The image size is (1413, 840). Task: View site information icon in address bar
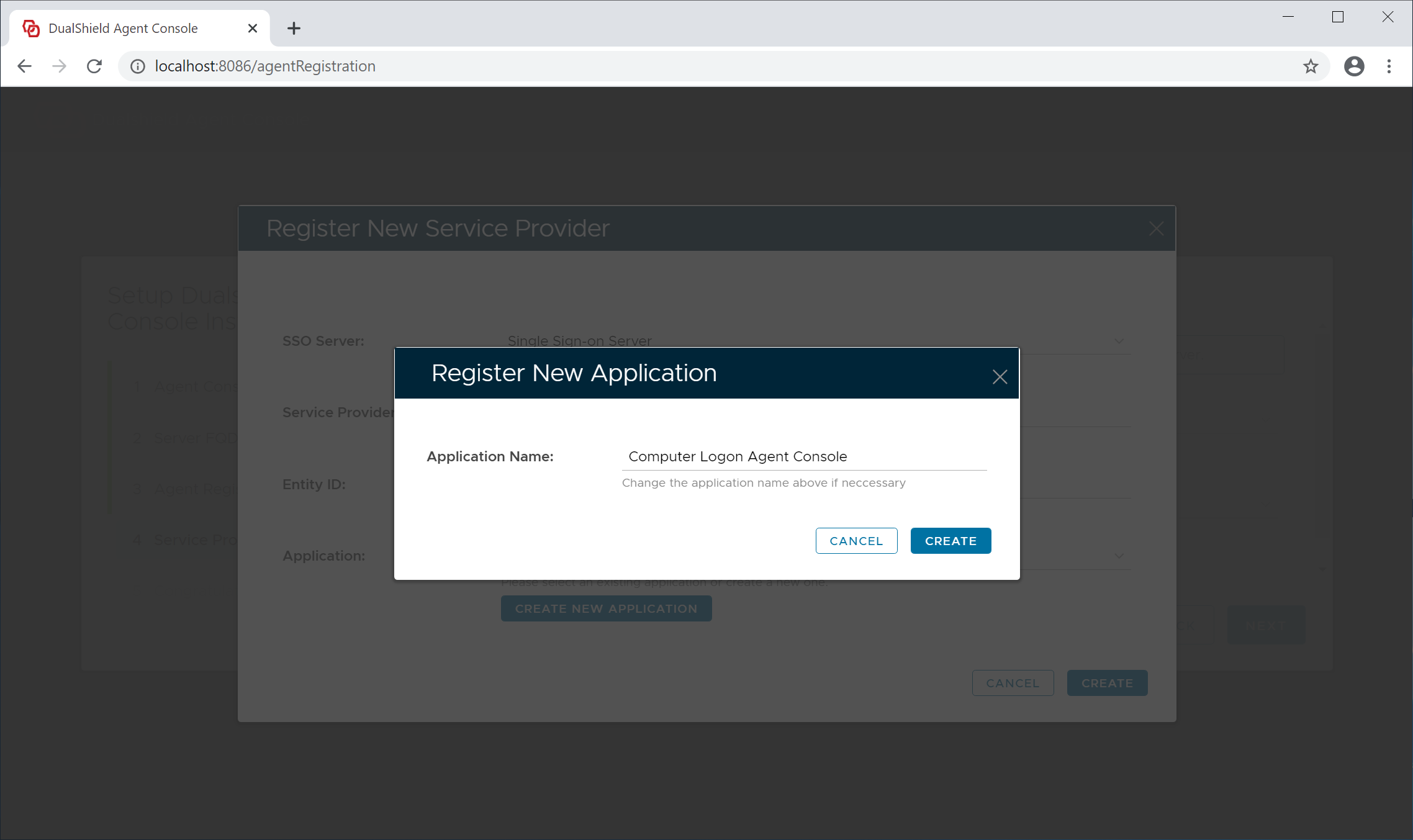click(138, 66)
